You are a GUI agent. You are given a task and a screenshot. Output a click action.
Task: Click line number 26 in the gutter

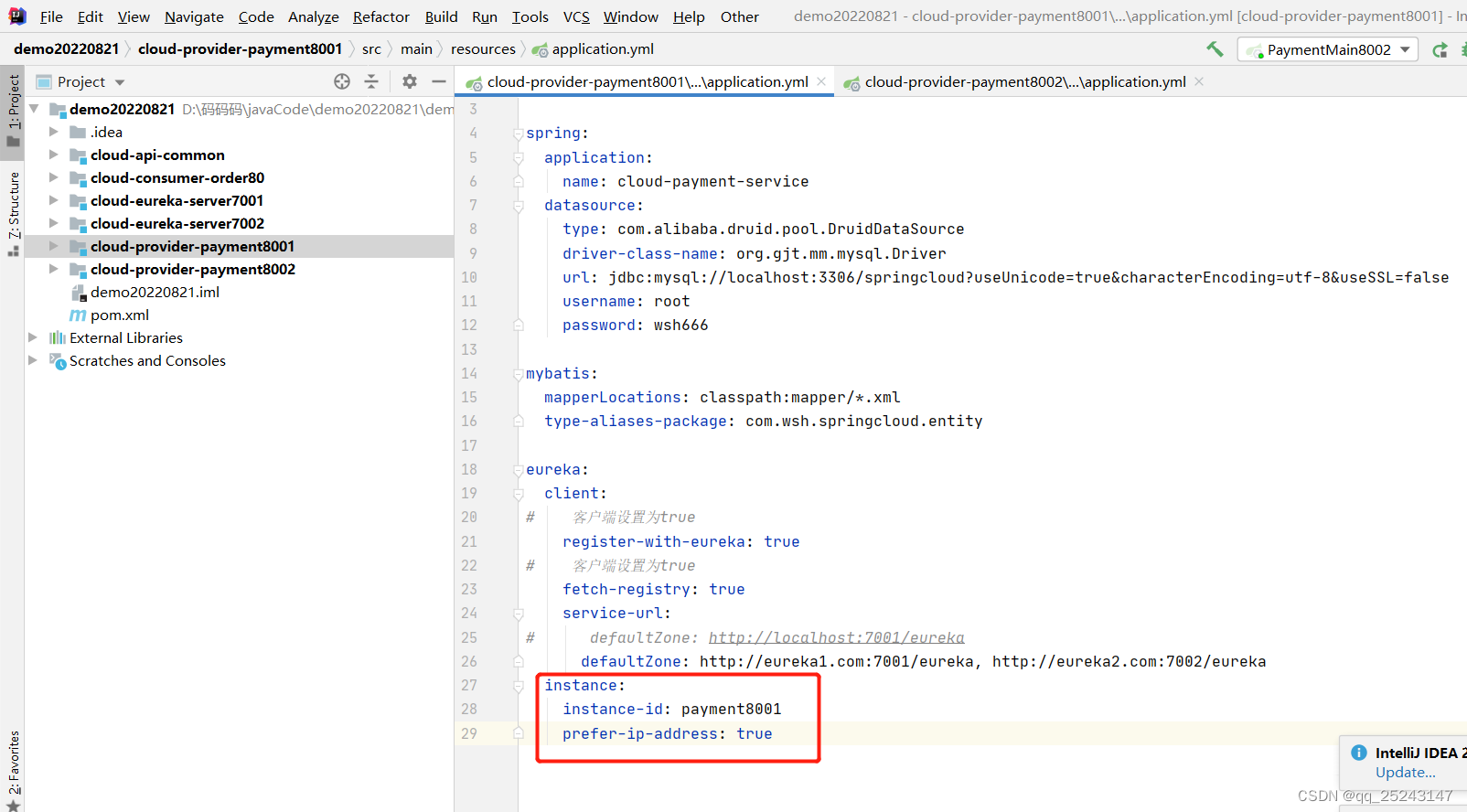[x=469, y=661]
